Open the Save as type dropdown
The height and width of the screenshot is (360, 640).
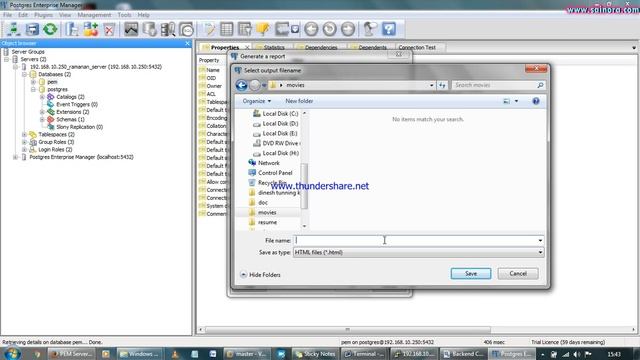click(418, 252)
